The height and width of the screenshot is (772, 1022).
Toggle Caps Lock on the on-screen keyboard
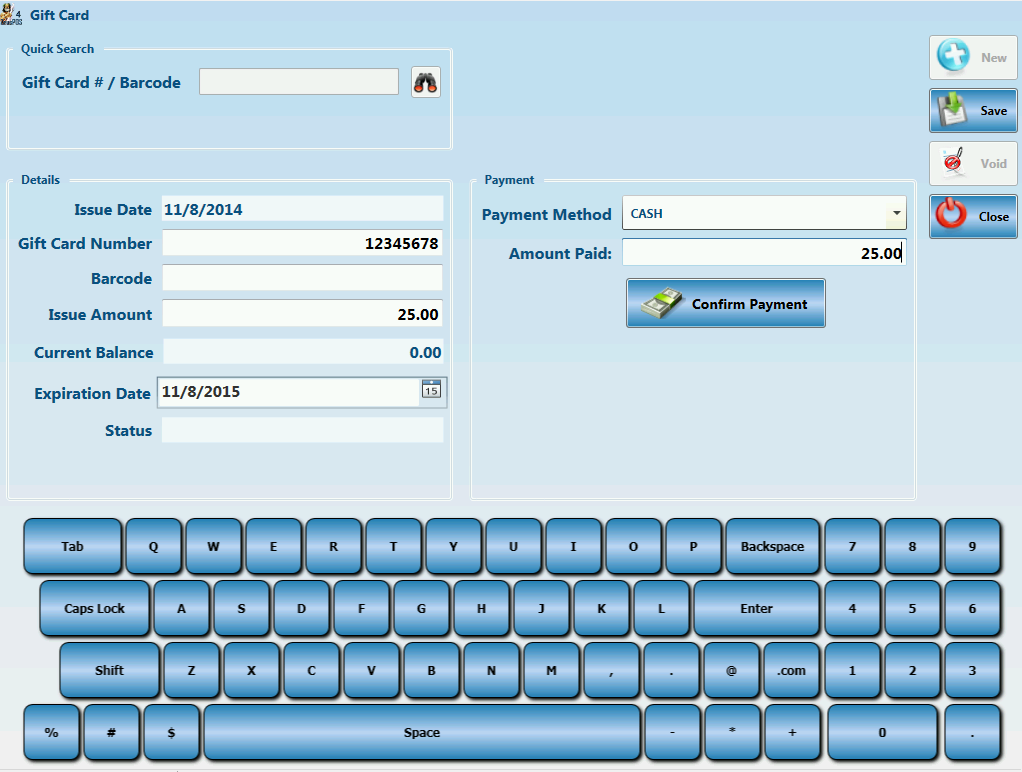point(95,609)
